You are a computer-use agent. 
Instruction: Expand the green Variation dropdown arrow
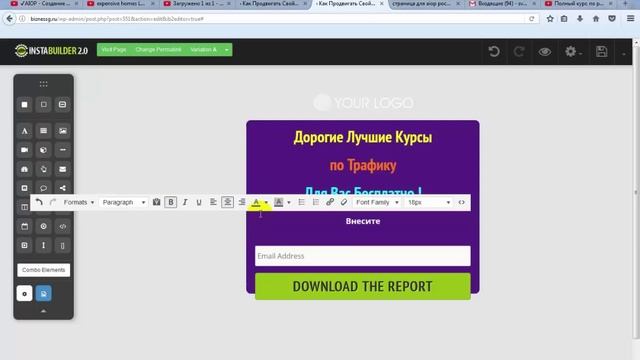(x=227, y=50)
